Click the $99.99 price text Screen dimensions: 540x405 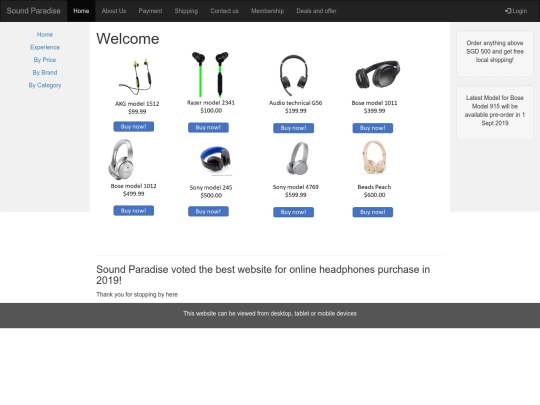click(x=137, y=112)
